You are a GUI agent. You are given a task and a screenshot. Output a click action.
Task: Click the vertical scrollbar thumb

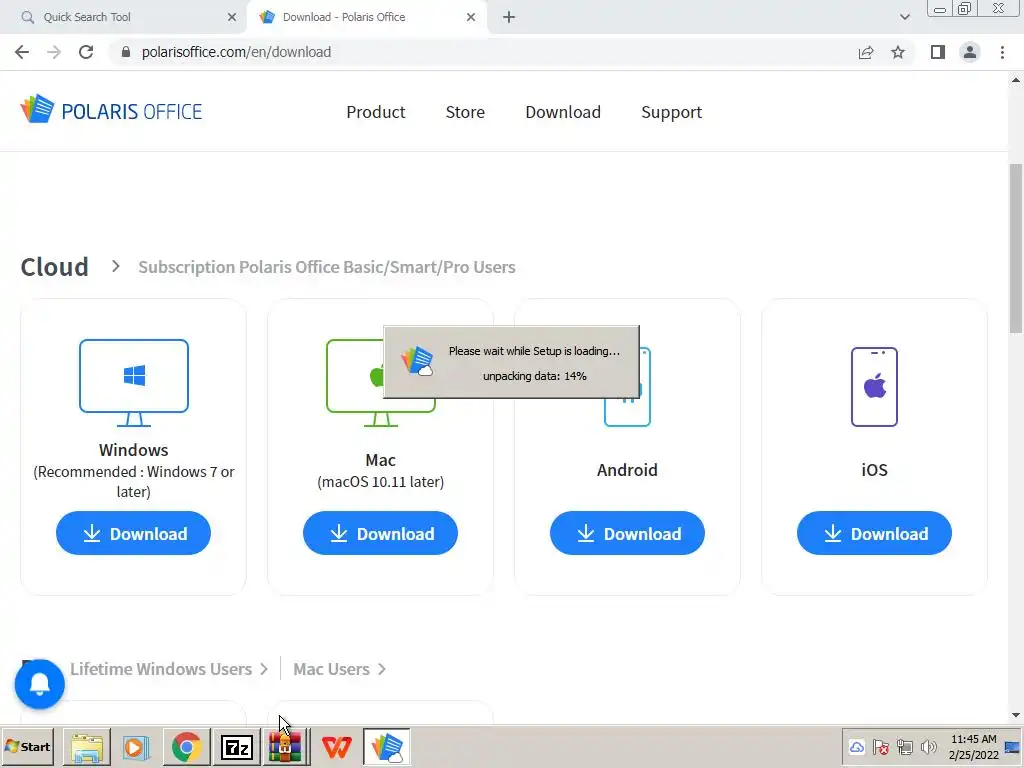[1016, 248]
